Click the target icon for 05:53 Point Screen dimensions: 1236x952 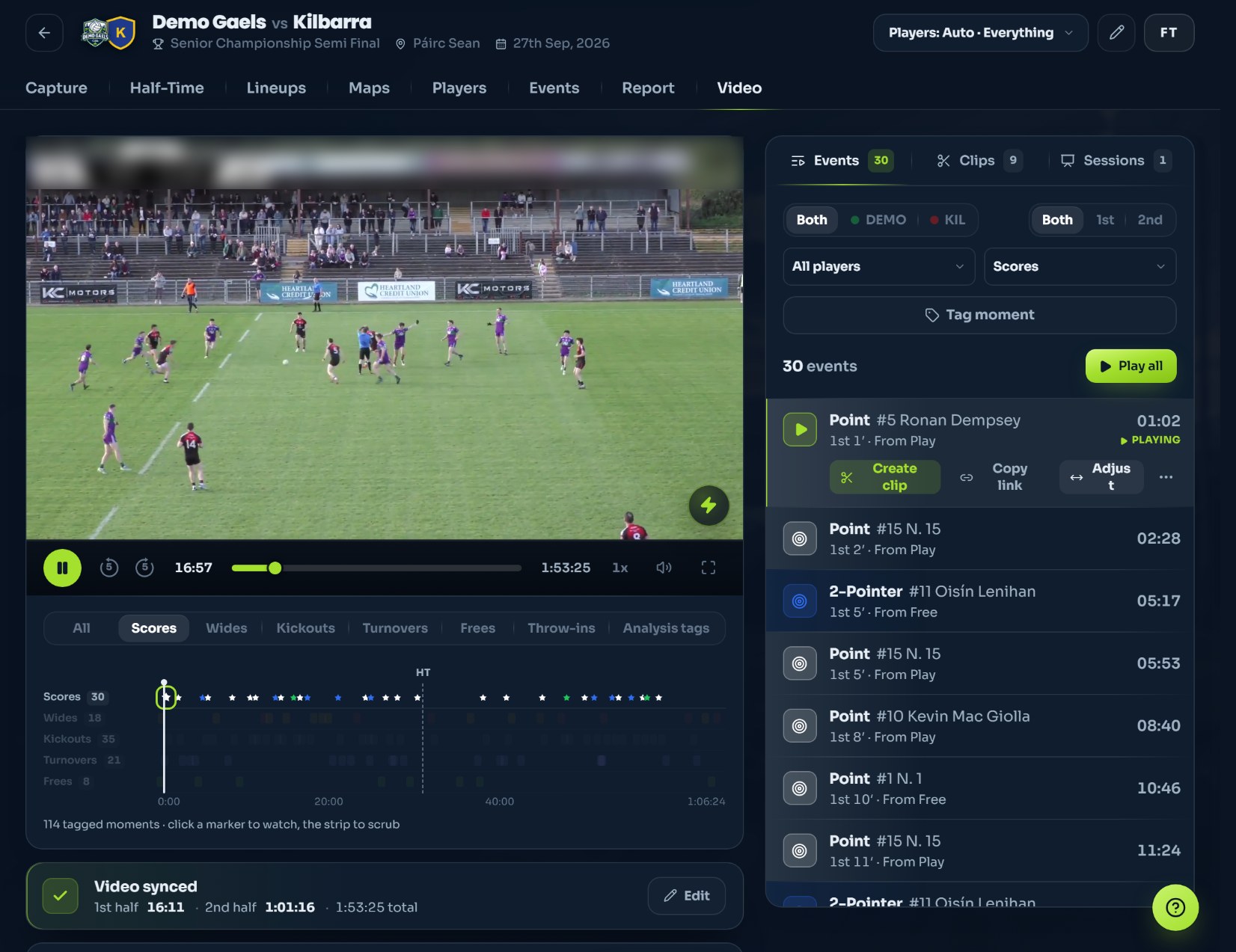(800, 663)
